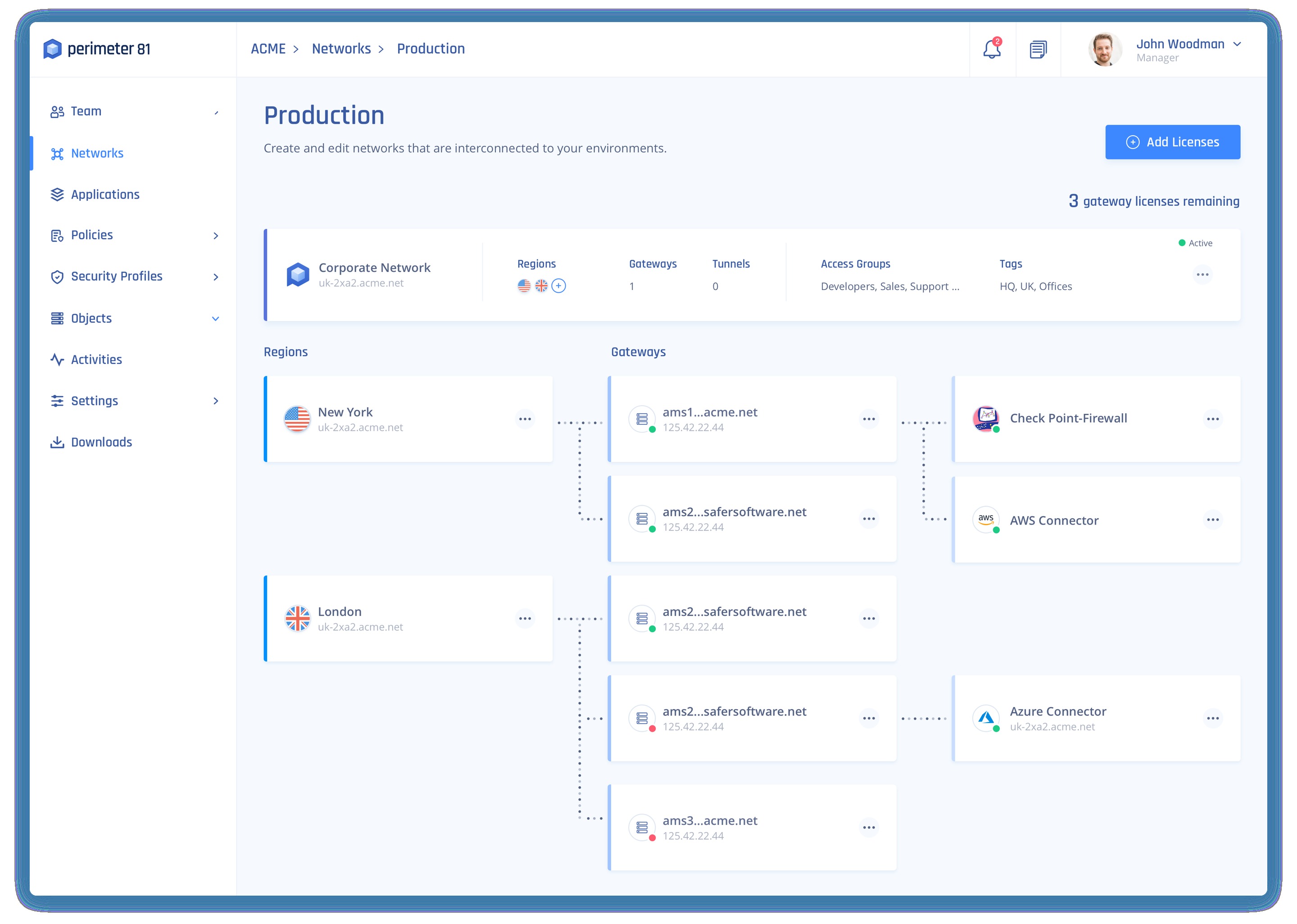Click ams3...acme.net gateway server icon

click(x=642, y=827)
